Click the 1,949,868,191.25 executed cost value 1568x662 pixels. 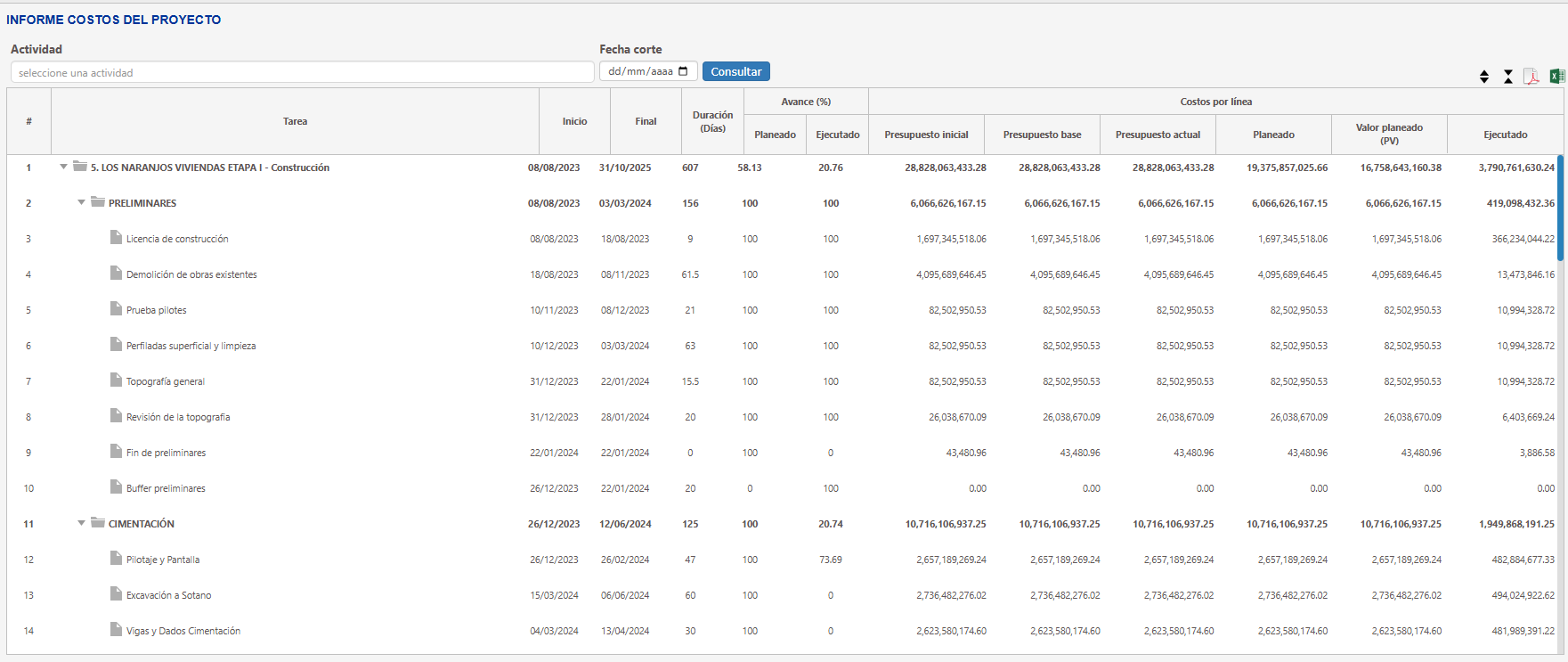[1516, 524]
